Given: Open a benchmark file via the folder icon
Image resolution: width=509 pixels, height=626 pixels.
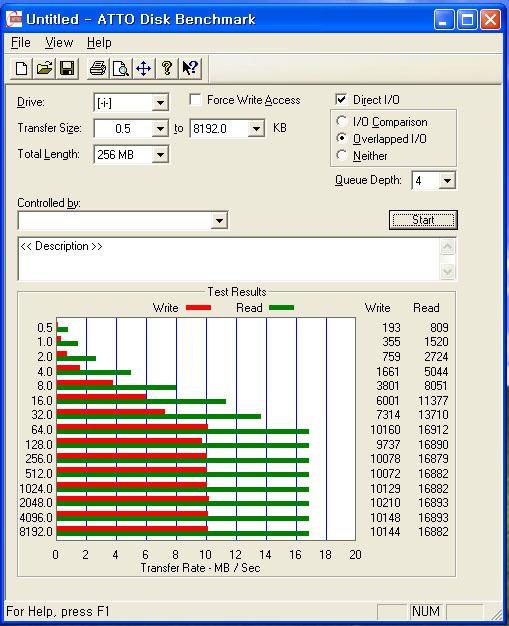Looking at the screenshot, I should [x=44, y=68].
